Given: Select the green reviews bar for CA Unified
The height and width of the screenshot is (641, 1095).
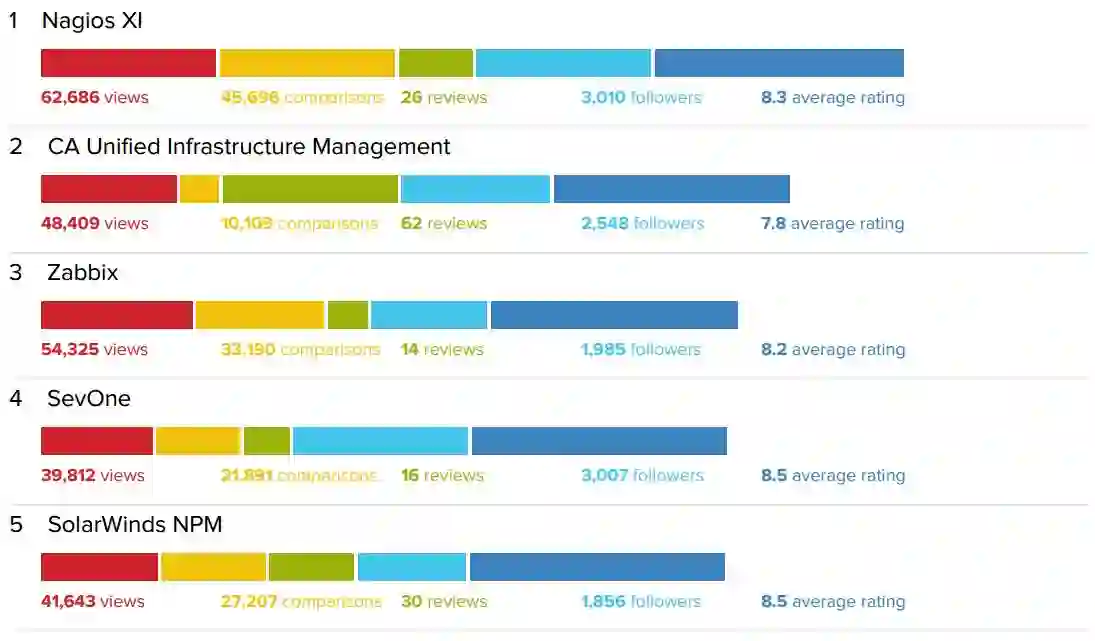Looking at the screenshot, I should click(310, 189).
